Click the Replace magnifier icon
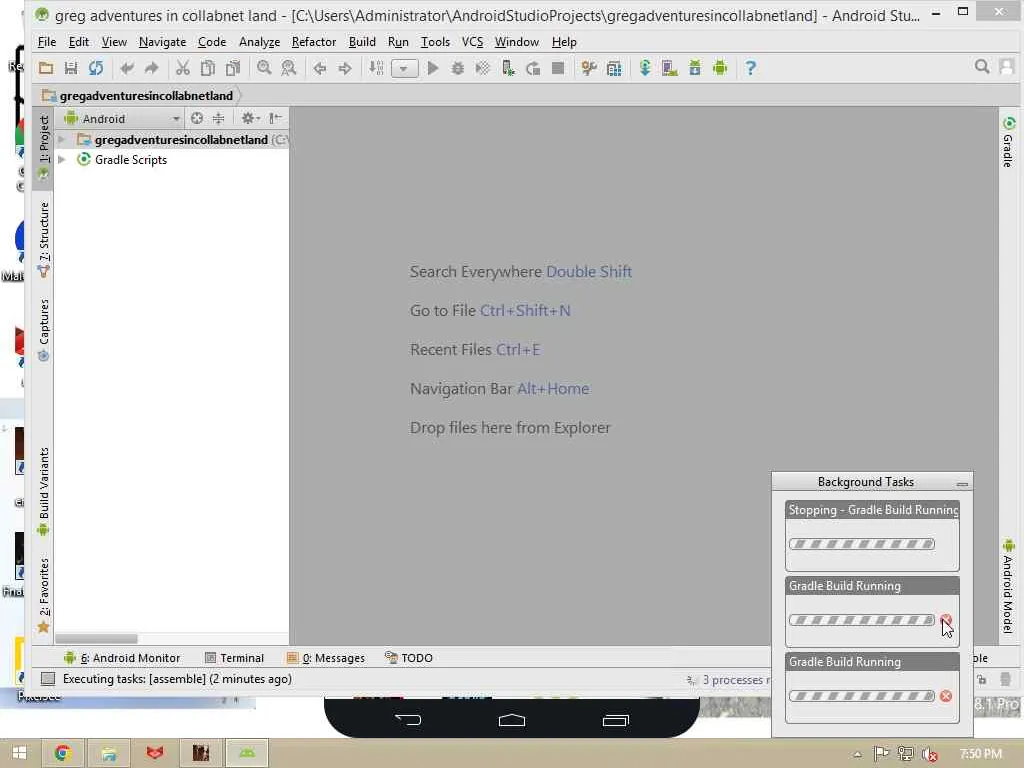1024x768 pixels. pyautogui.click(x=289, y=68)
